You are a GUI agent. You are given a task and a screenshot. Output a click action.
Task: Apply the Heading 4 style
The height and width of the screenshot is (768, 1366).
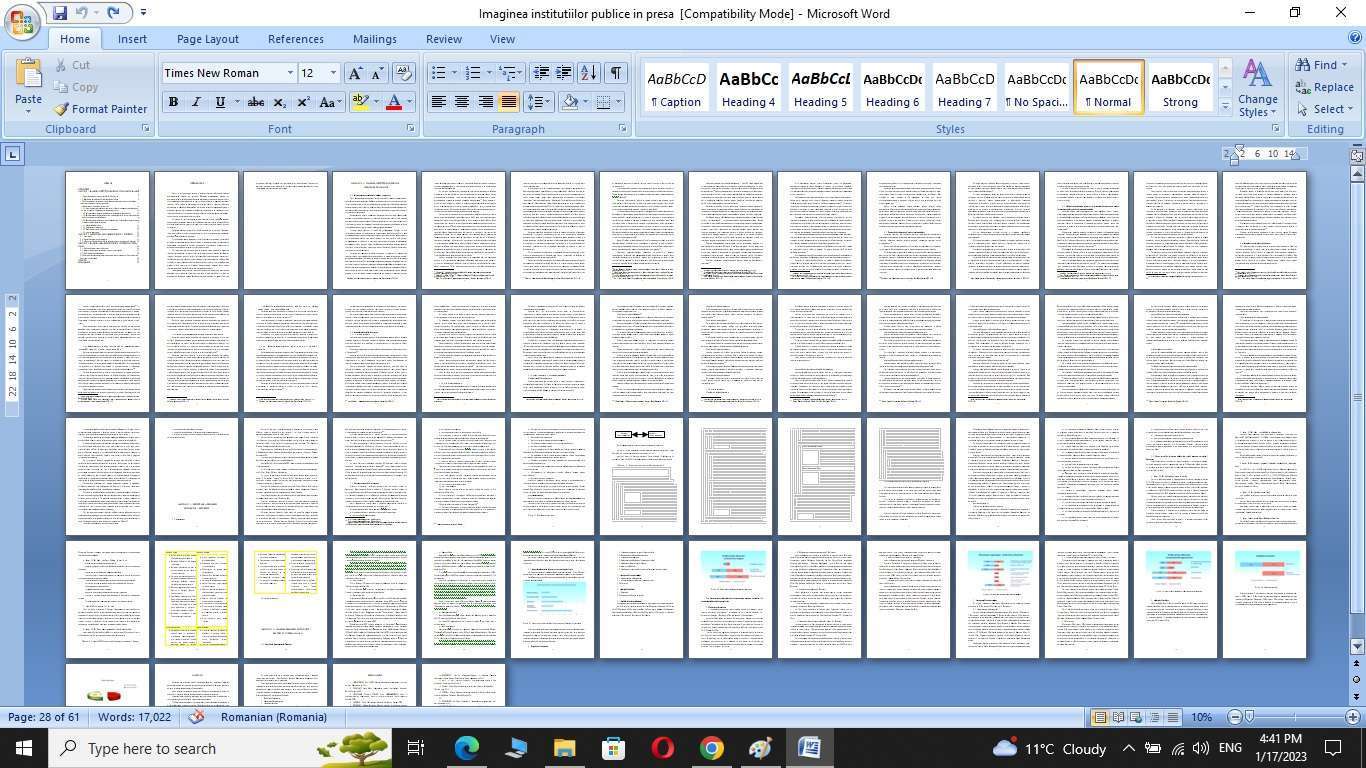(749, 88)
